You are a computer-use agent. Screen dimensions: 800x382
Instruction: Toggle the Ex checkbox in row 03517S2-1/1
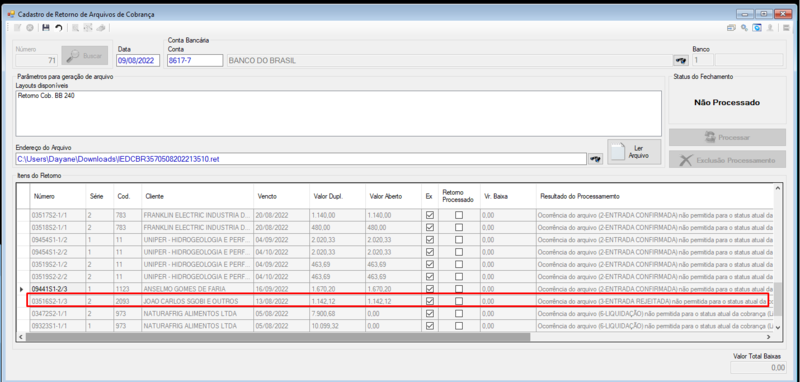click(430, 215)
